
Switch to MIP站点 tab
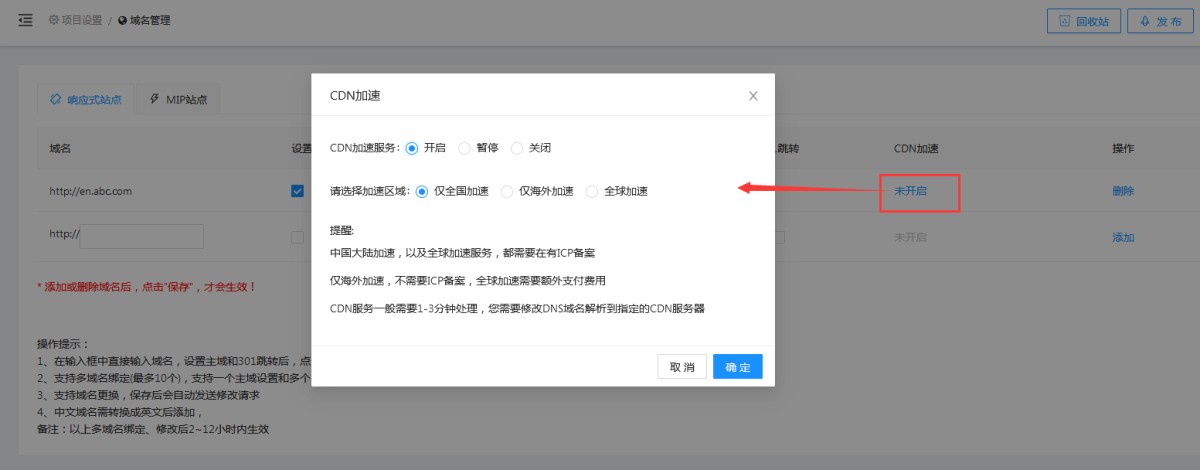[x=178, y=99]
